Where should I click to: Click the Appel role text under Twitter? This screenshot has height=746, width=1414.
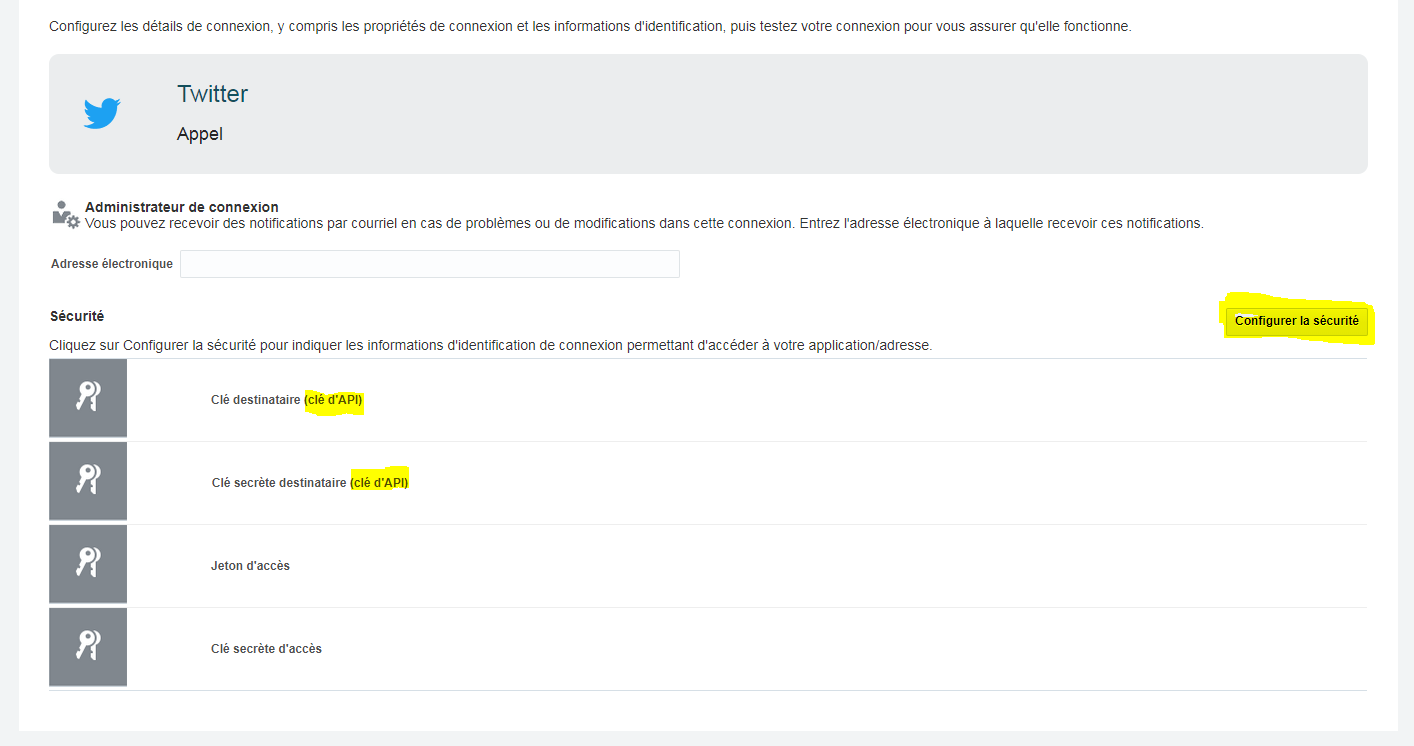pyautogui.click(x=200, y=134)
